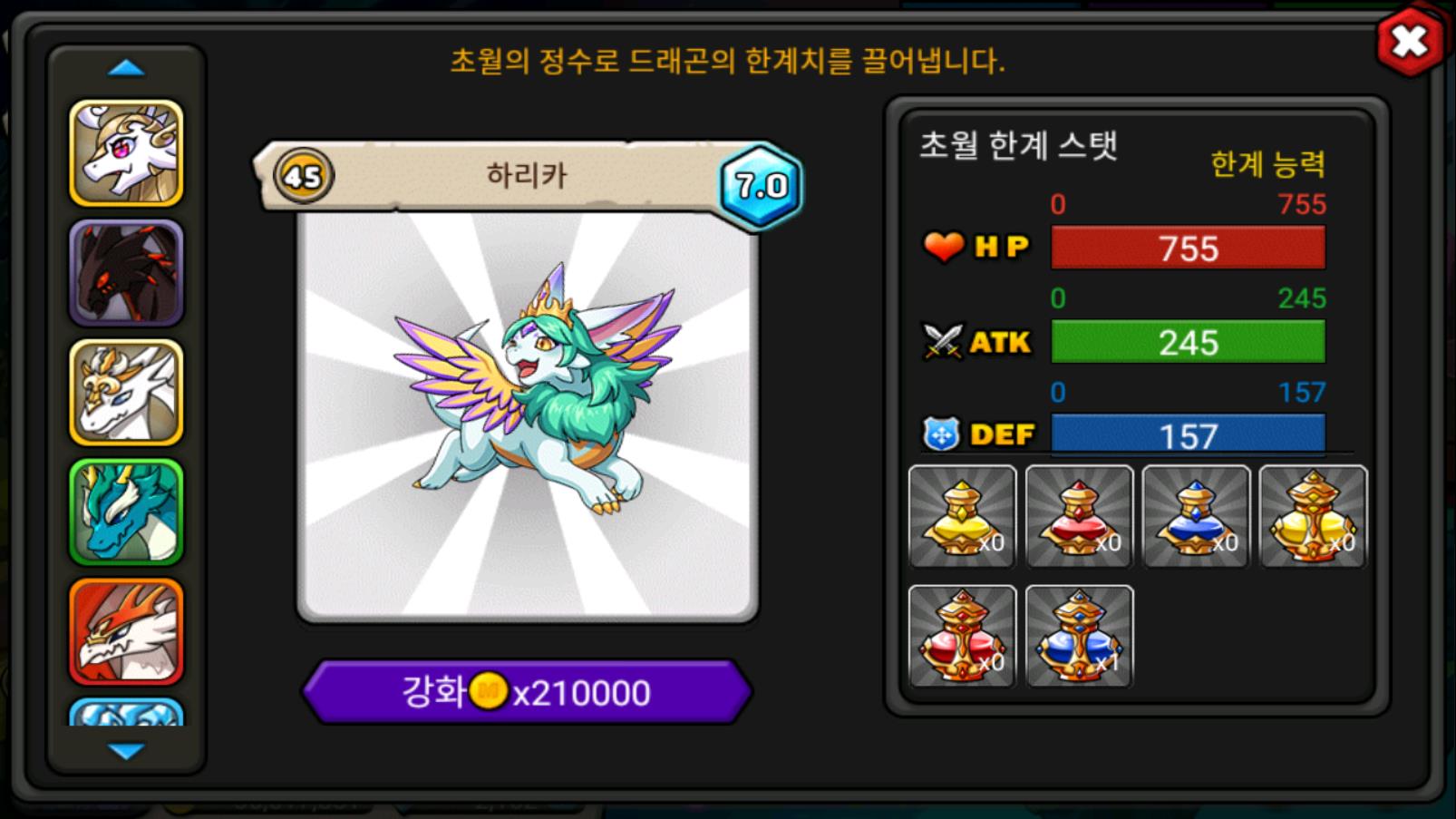Viewport: 1456px width, 819px height.
Task: Select the partially visible blue dragon portrait
Action: tap(126, 711)
